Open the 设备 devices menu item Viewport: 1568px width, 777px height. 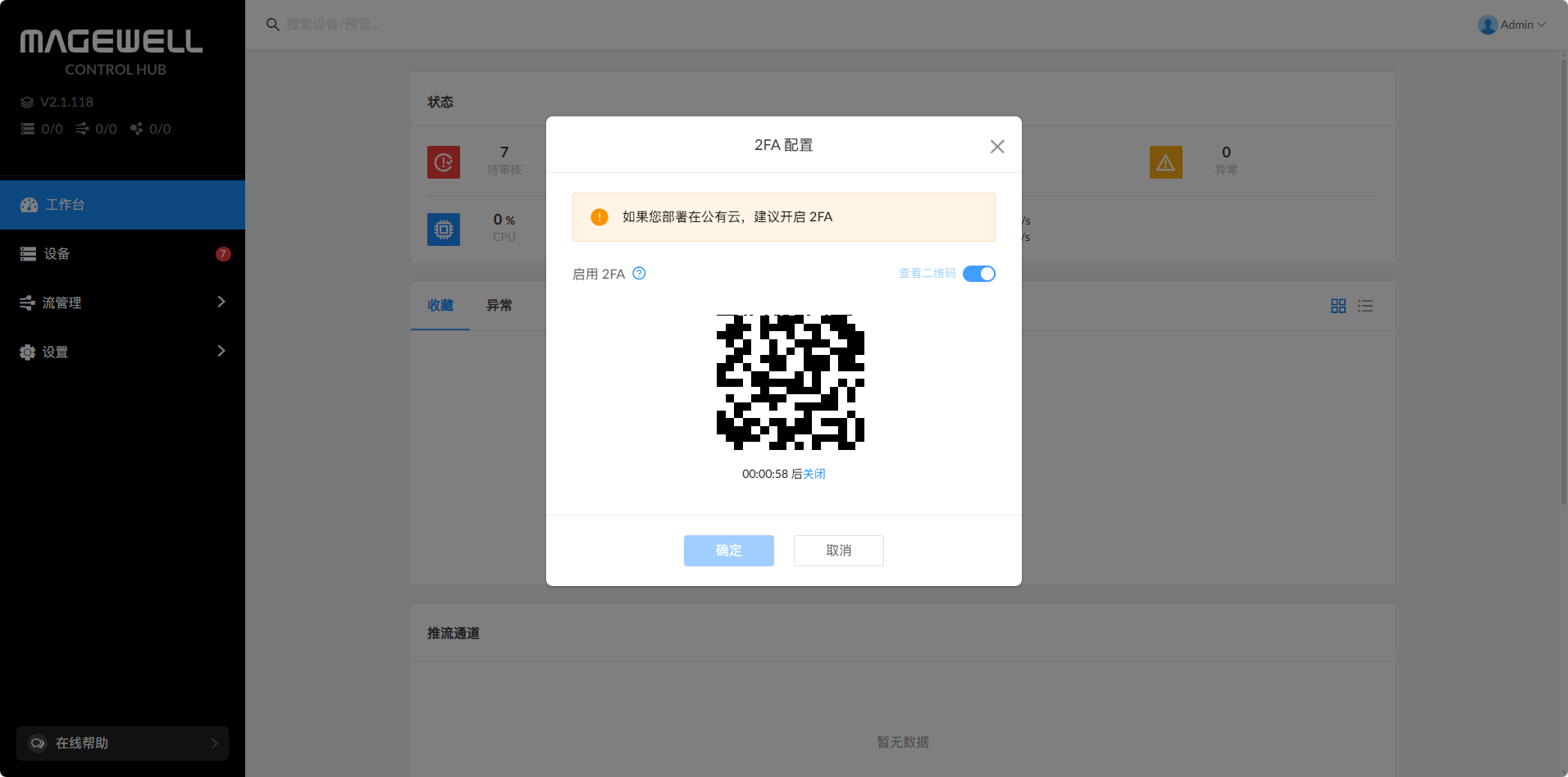tap(122, 254)
